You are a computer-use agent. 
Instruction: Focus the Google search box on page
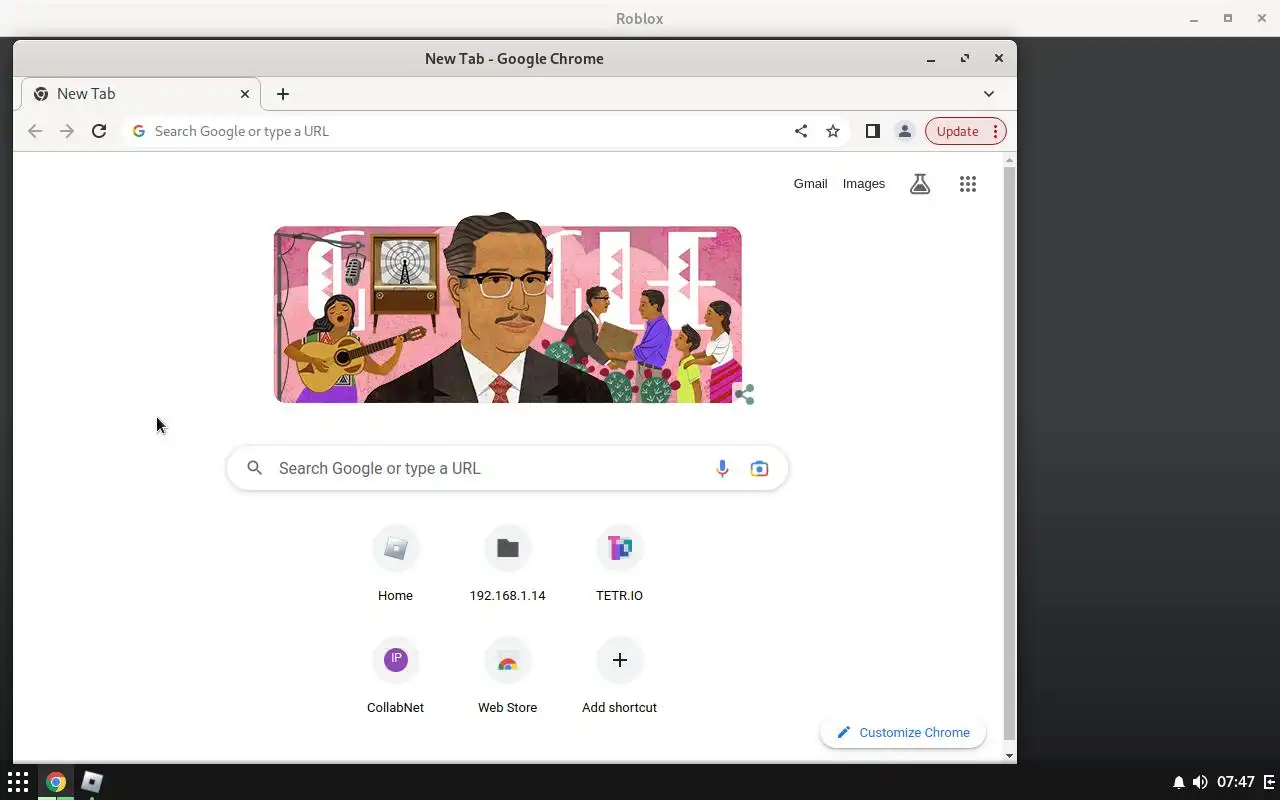[507, 468]
